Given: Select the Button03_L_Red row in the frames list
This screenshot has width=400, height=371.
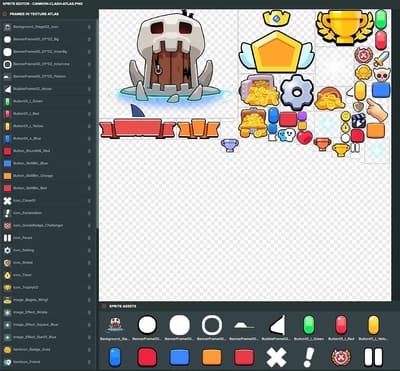Looking at the screenshot, I should click(47, 114).
